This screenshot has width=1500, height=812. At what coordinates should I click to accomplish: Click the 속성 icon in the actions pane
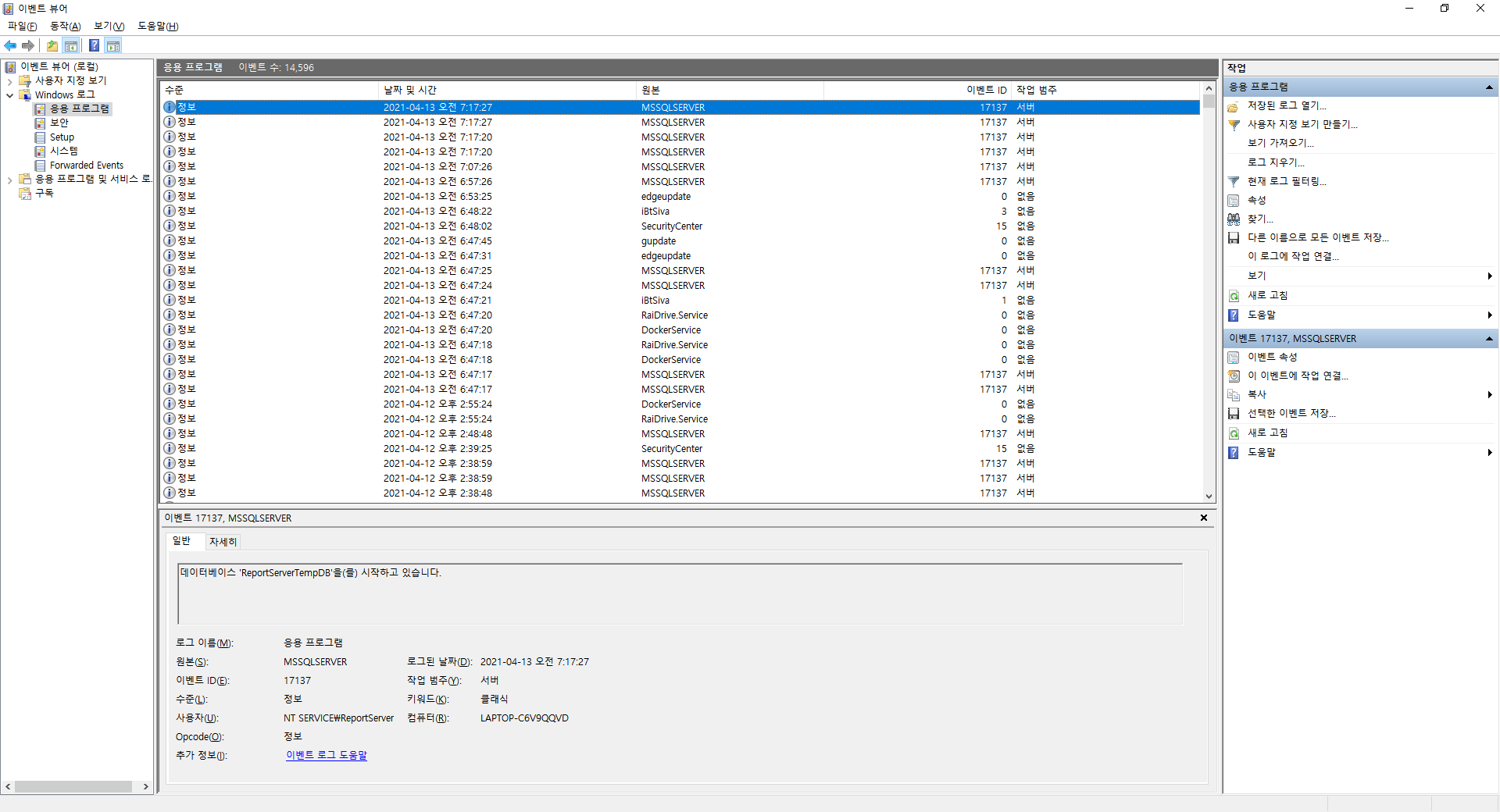(1234, 201)
